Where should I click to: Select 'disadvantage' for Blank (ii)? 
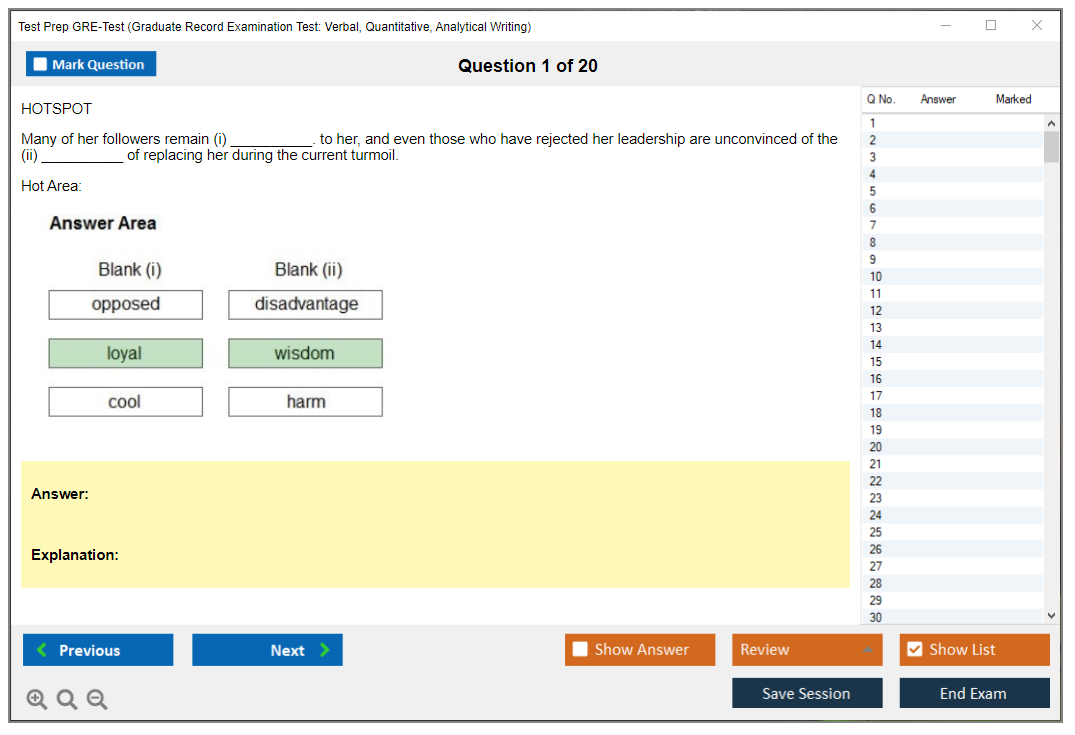[x=305, y=305]
